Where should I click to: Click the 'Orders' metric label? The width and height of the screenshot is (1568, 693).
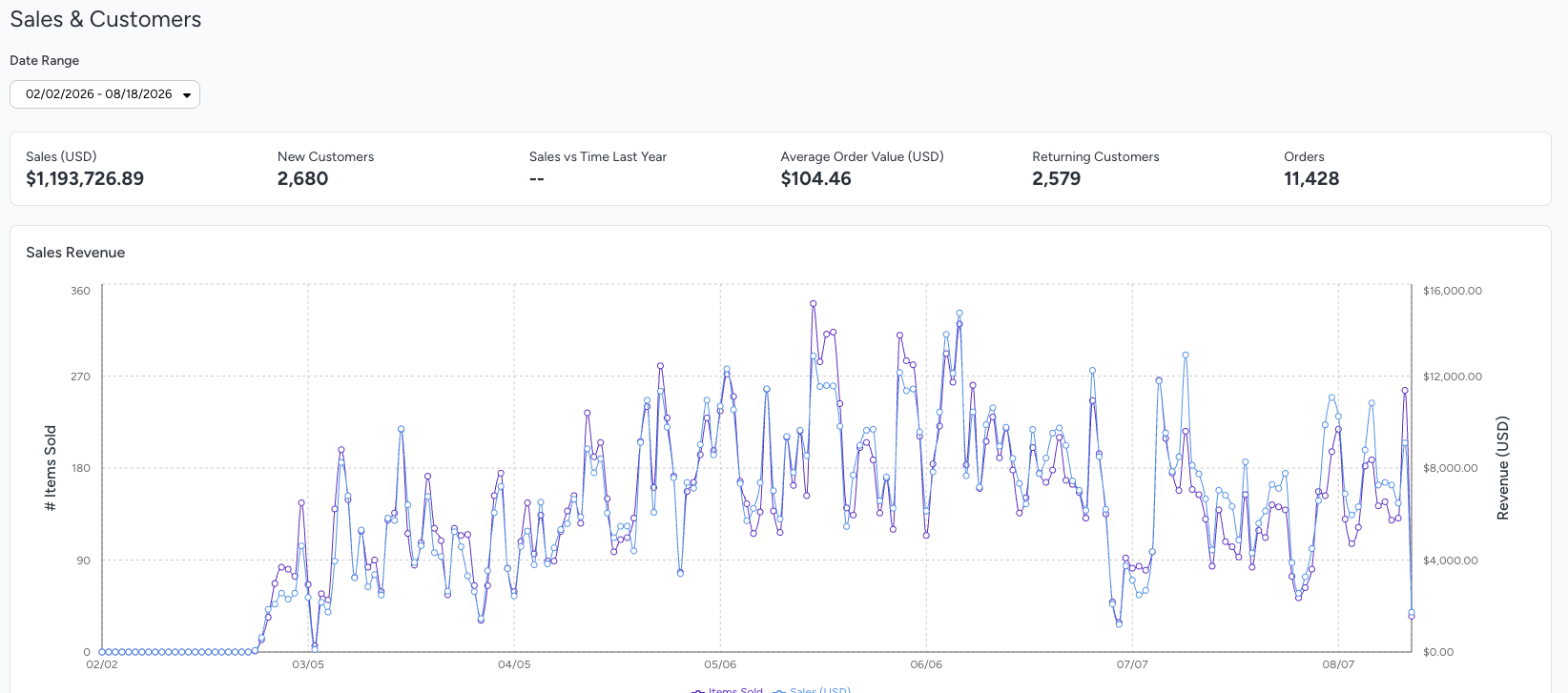[1304, 156]
